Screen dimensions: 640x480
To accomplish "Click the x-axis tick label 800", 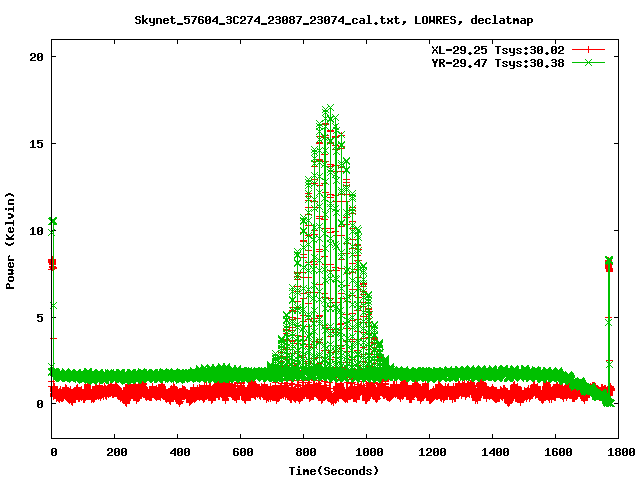I will [x=305, y=452].
